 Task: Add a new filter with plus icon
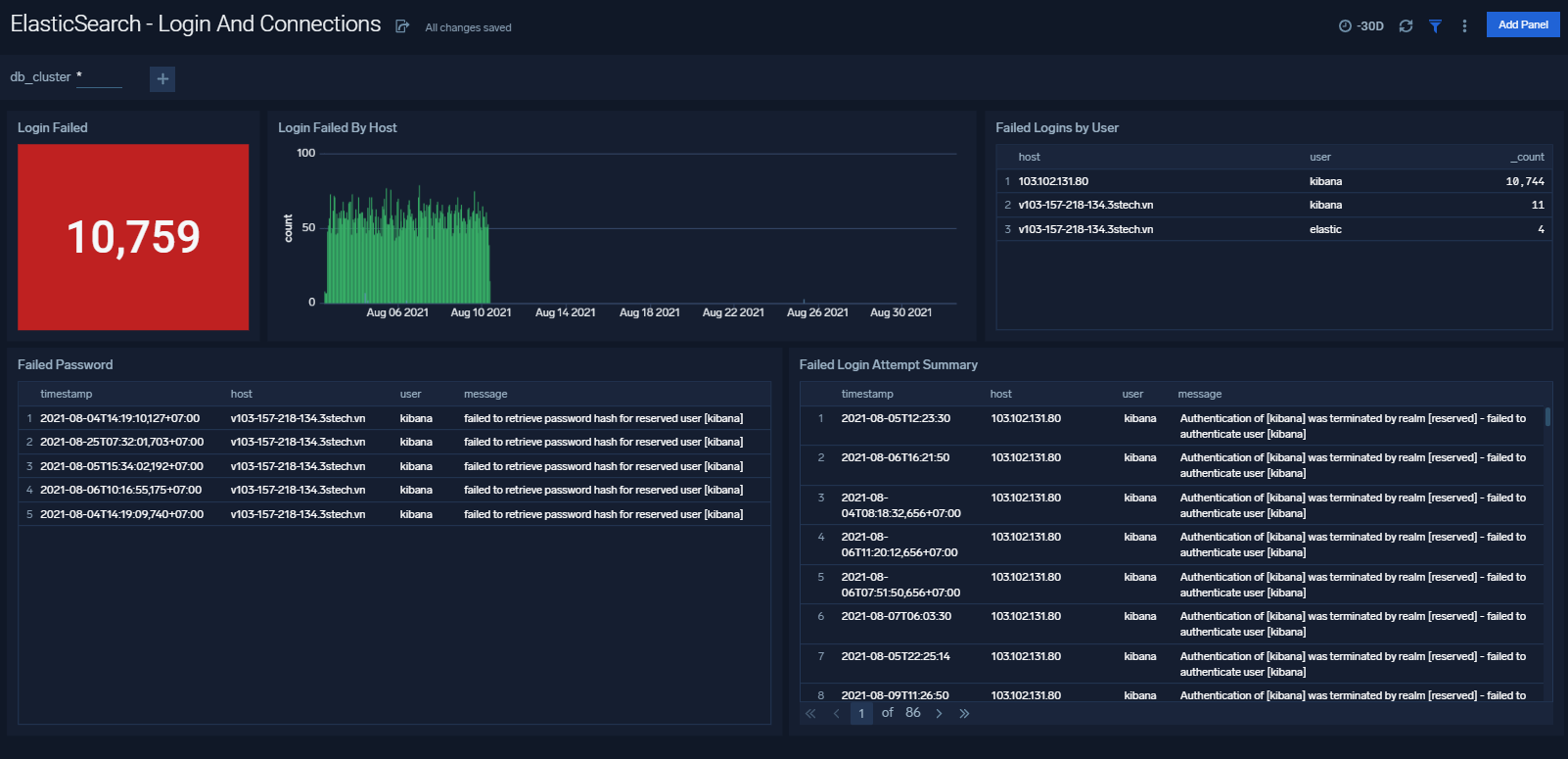pyautogui.click(x=162, y=79)
